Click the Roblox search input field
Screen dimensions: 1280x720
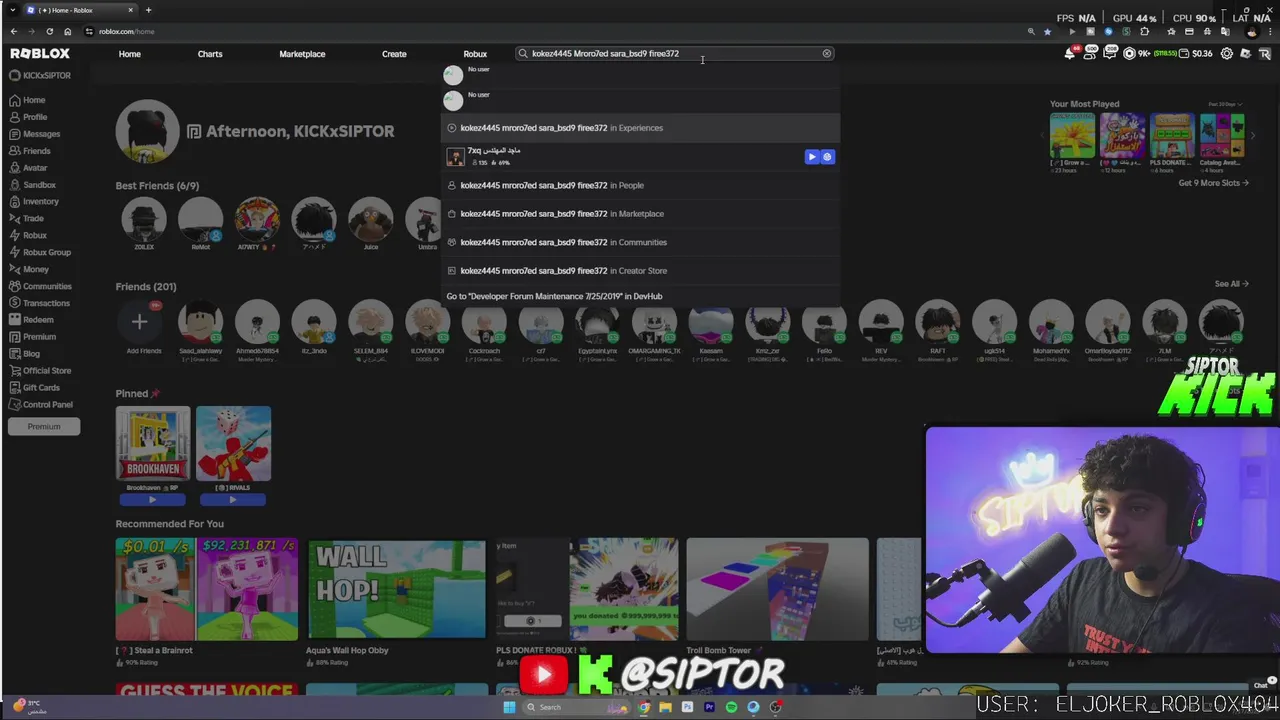[x=675, y=53]
